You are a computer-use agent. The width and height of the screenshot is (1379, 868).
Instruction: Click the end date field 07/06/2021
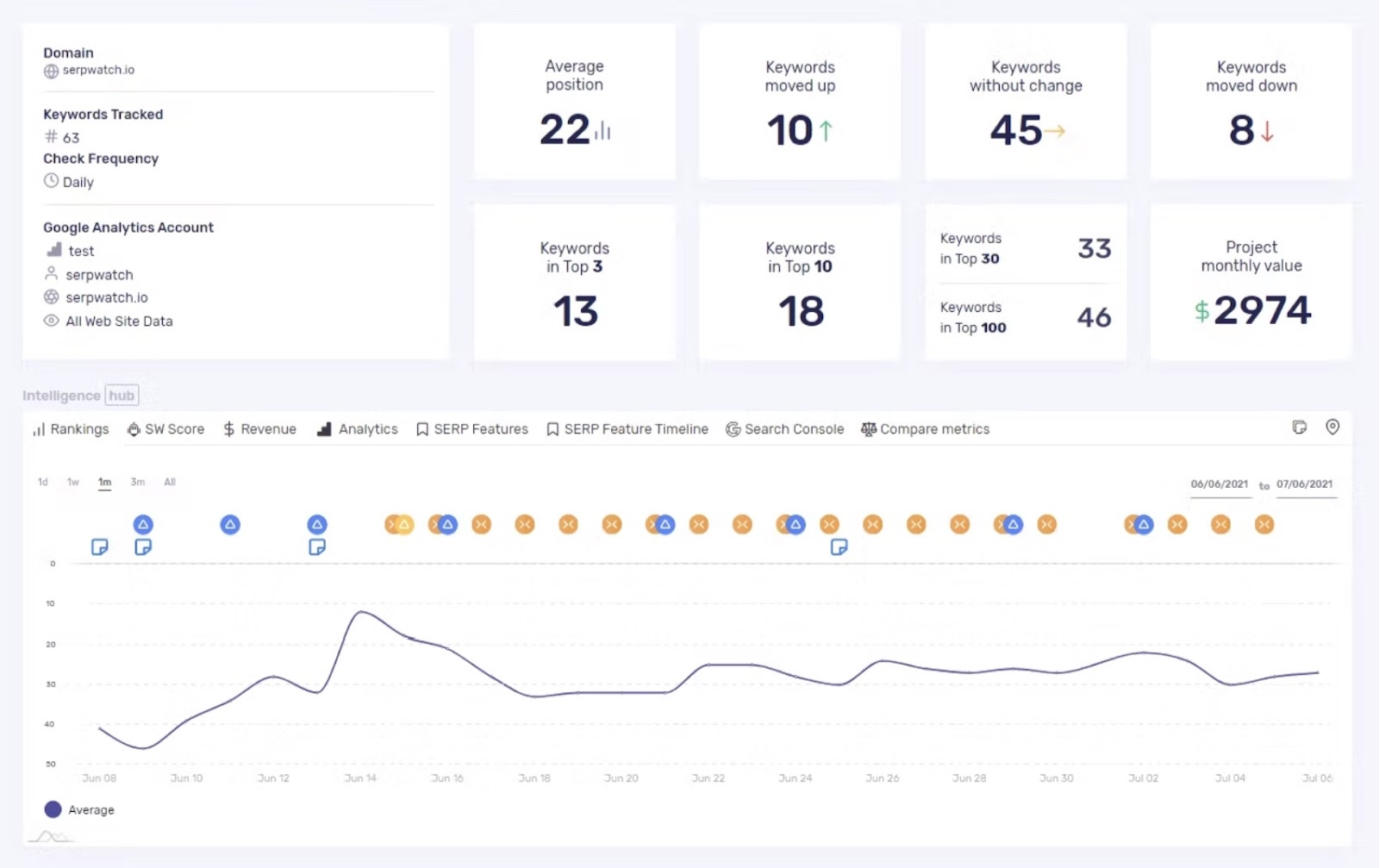click(x=1305, y=484)
